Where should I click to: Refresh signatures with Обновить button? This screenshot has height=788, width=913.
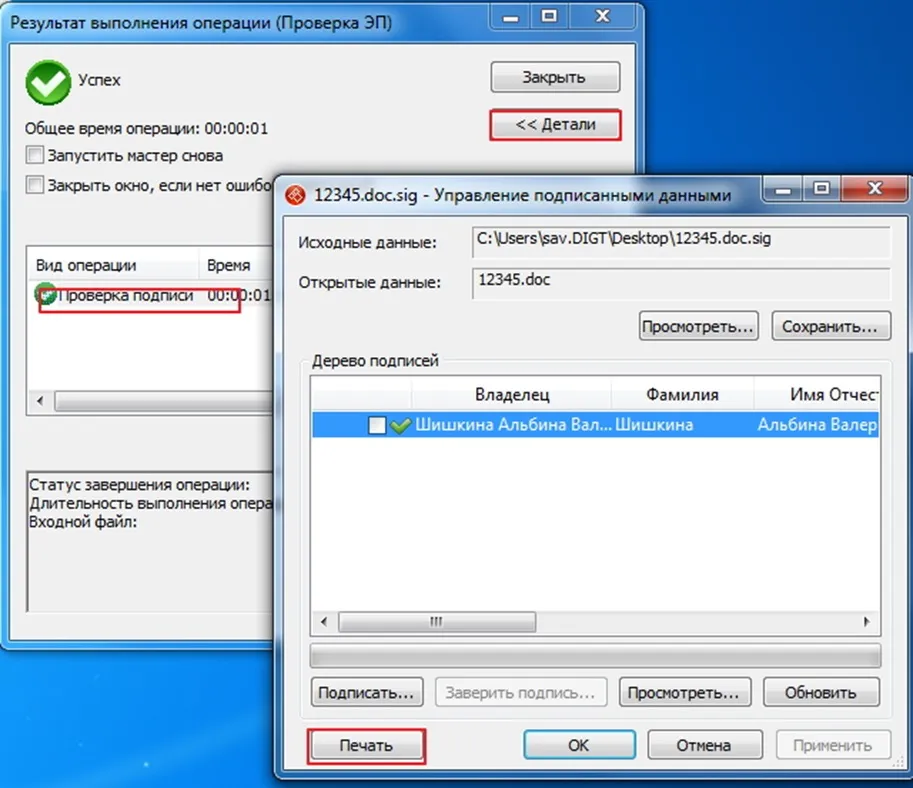coord(820,692)
